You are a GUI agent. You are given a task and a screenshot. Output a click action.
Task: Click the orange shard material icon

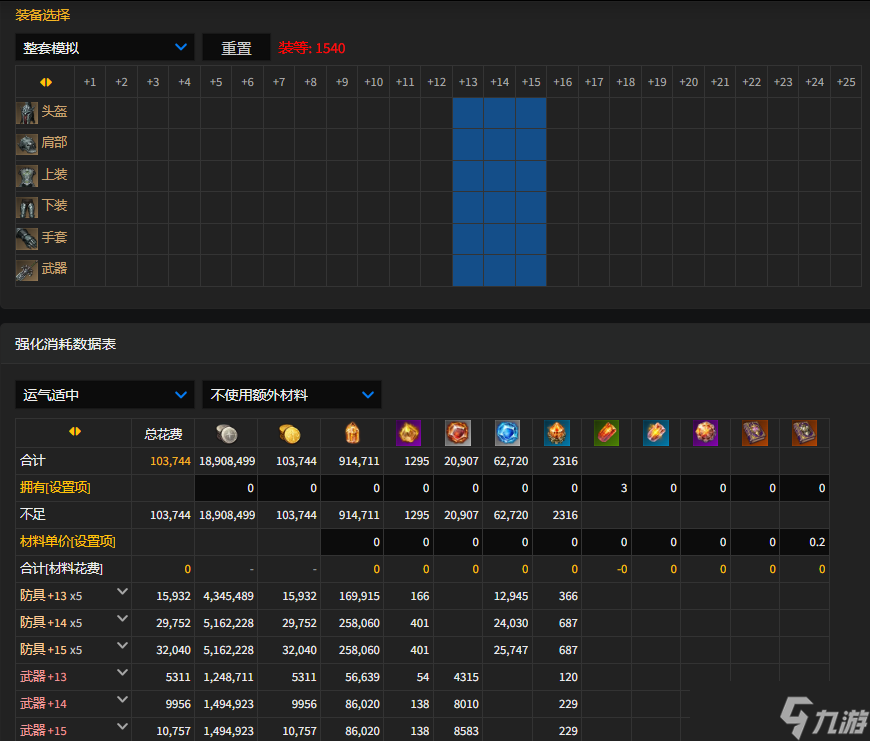[352, 433]
